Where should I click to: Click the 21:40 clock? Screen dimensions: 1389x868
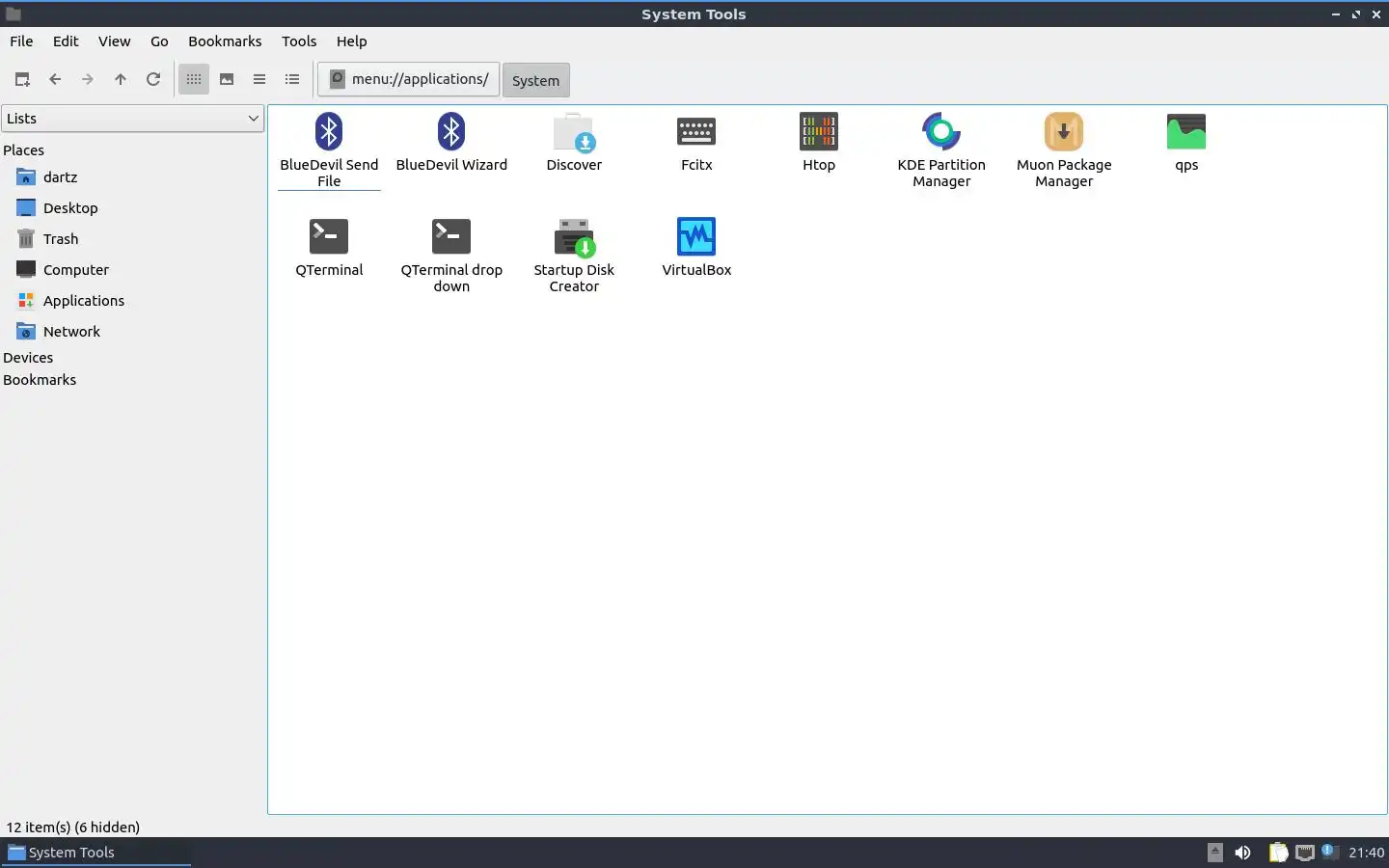pos(1366,853)
